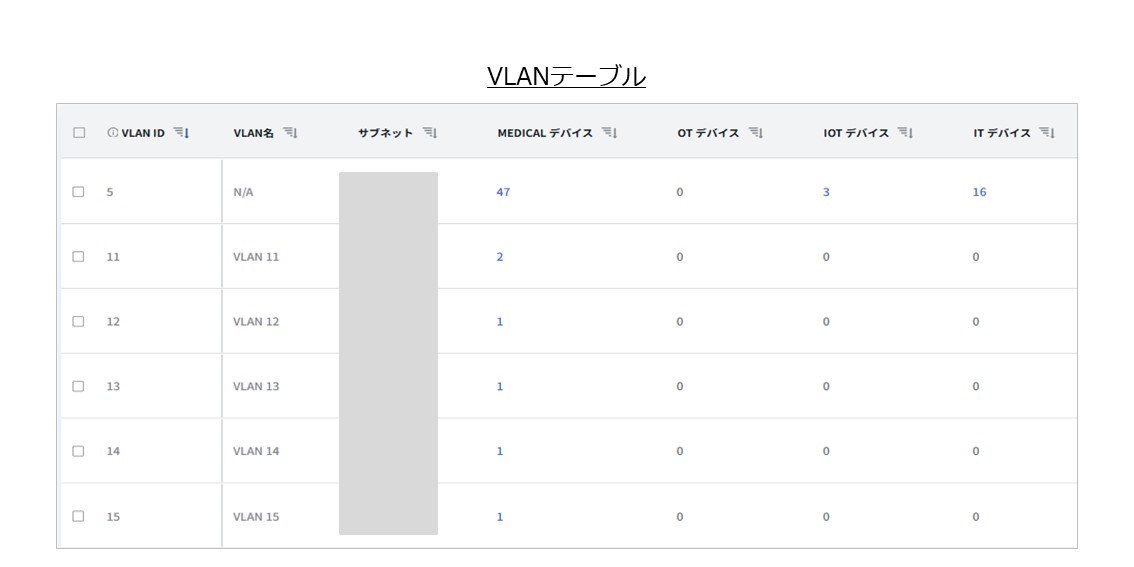The width and height of the screenshot is (1134, 567).
Task: Click the IOT デバイス sort icon
Action: (x=905, y=133)
